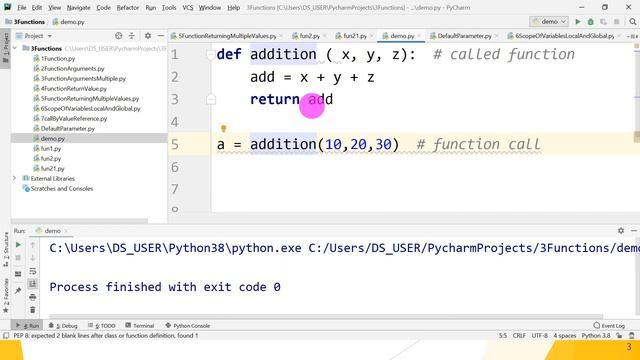The width and height of the screenshot is (640, 360).
Task: Click the 4 spaces indent selector
Action: 564,336
